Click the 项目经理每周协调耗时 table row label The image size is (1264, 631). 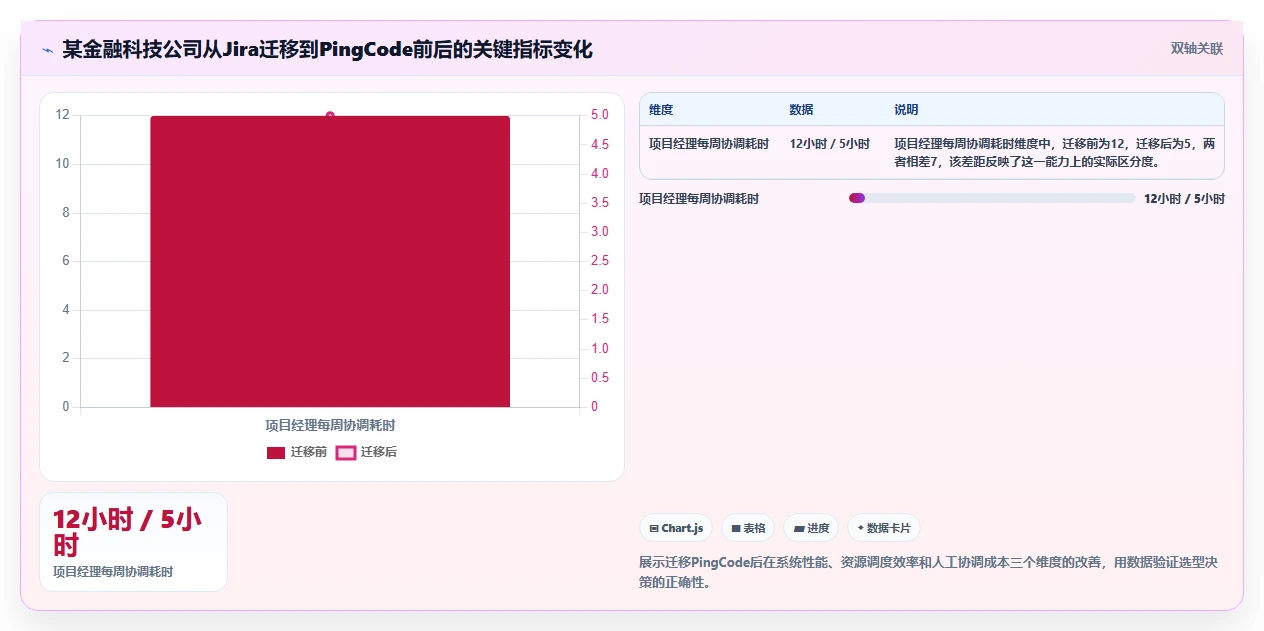(x=709, y=144)
